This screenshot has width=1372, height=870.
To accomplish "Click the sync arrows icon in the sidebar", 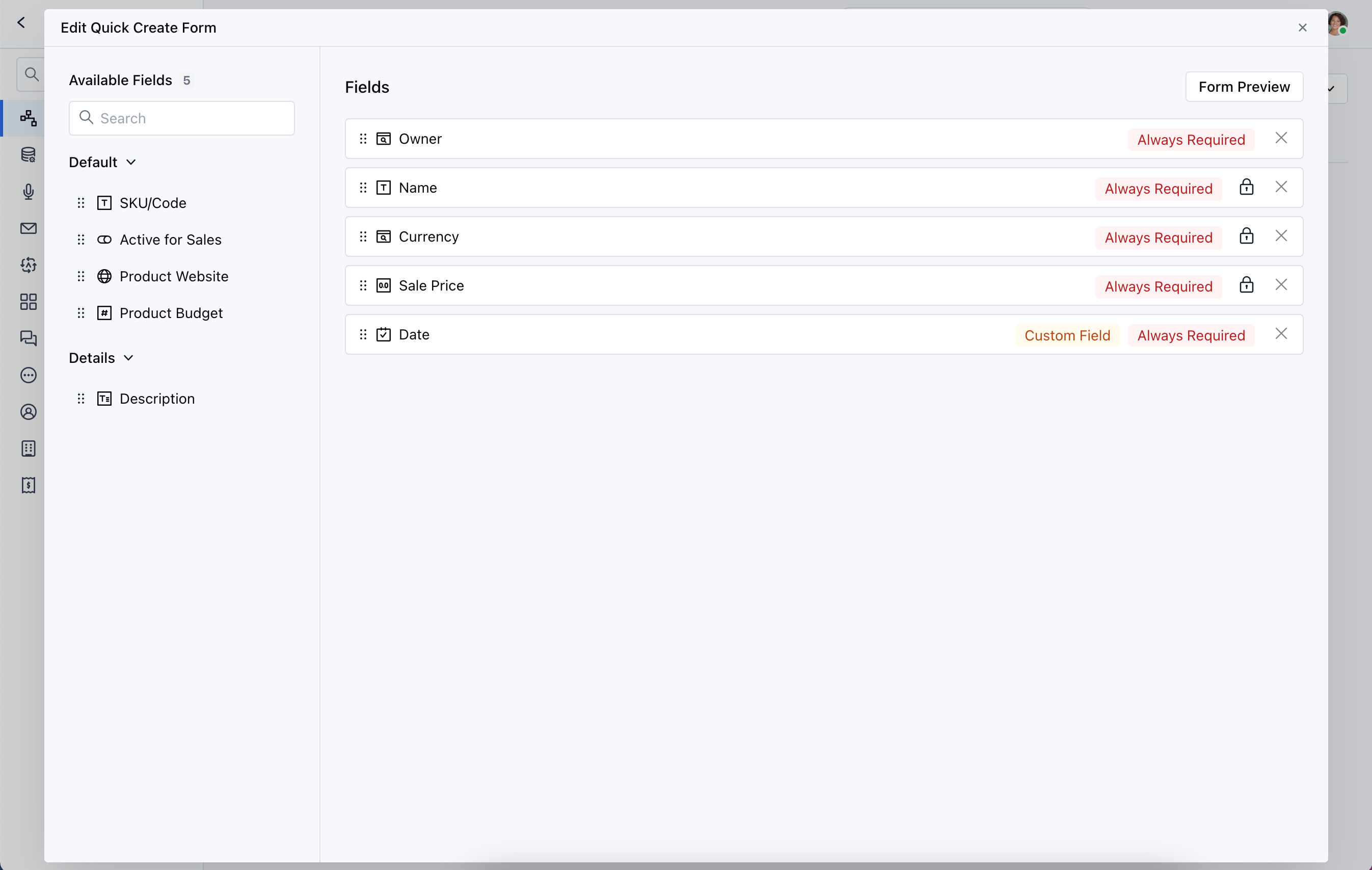I will [29, 265].
